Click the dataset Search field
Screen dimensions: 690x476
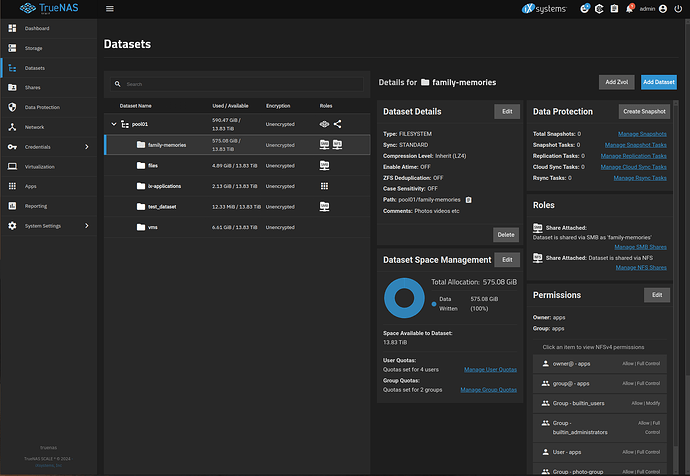coord(237,84)
